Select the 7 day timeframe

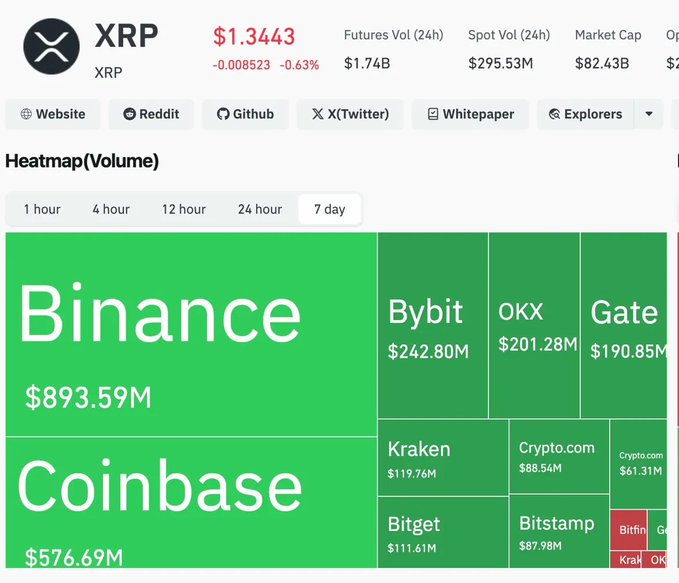[329, 209]
